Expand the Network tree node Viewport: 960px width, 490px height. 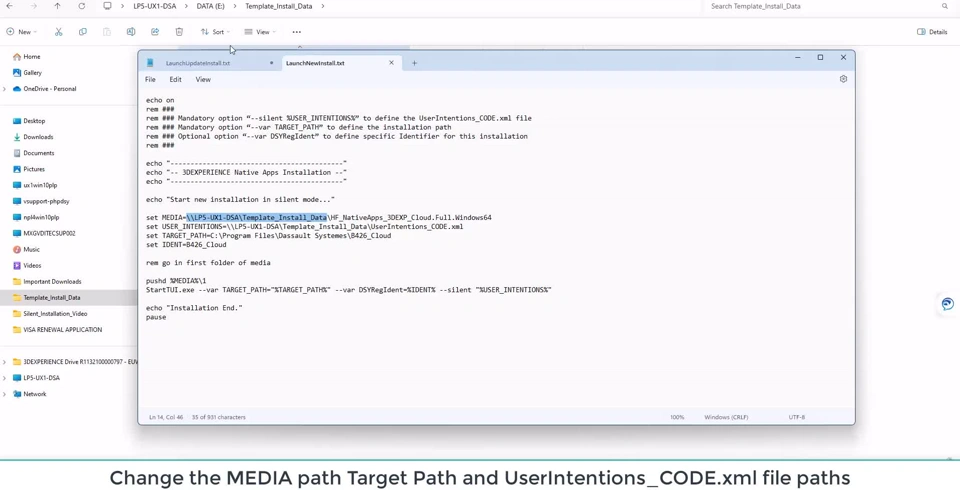pyautogui.click(x=4, y=394)
